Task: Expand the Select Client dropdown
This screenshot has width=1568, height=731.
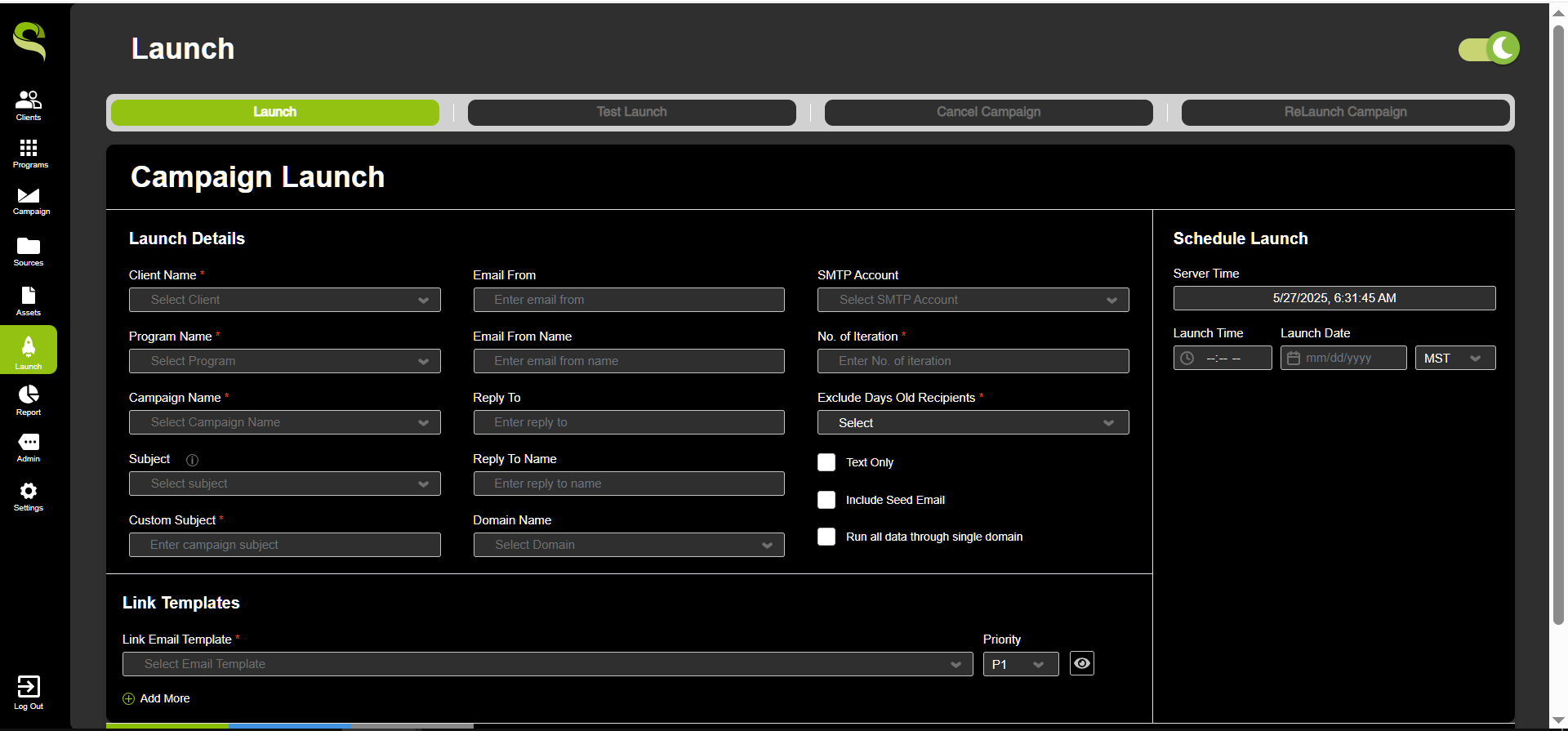Action: pos(284,300)
